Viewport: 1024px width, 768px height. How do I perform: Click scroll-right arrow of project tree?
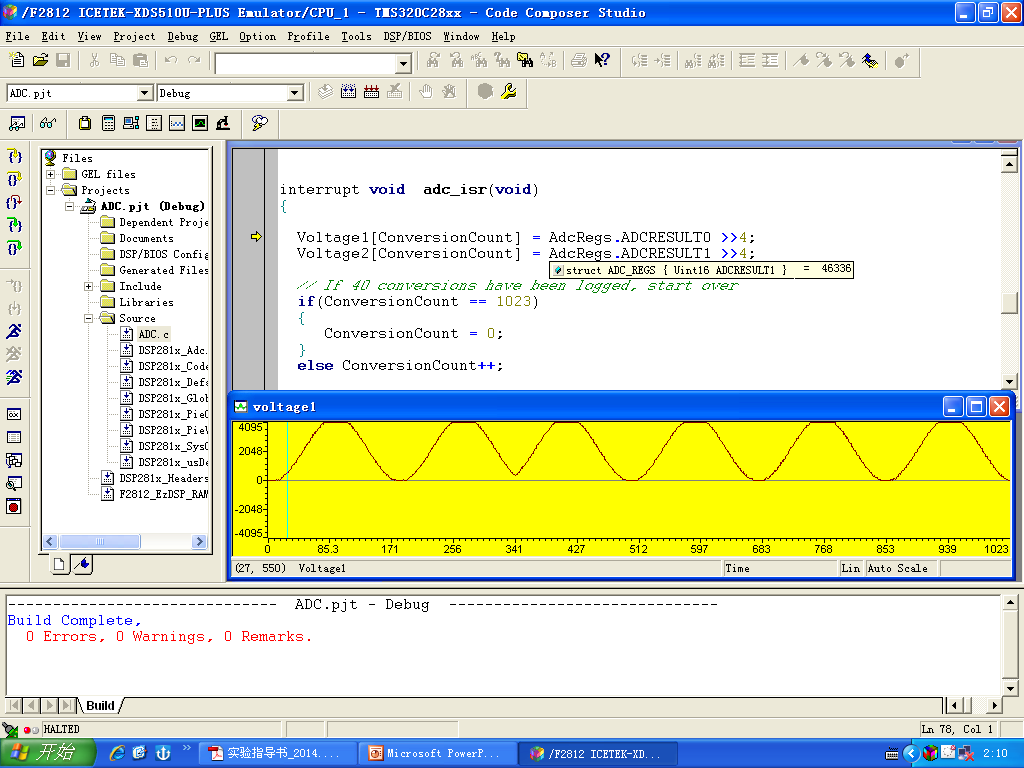pyautogui.click(x=200, y=541)
